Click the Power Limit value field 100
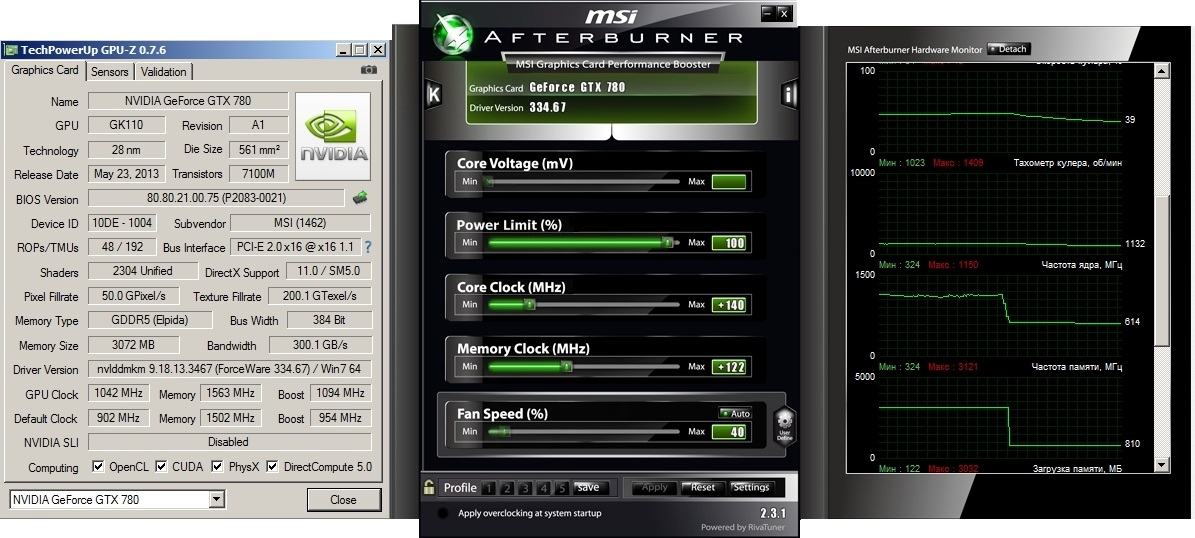The width and height of the screenshot is (1195, 538). coord(729,243)
